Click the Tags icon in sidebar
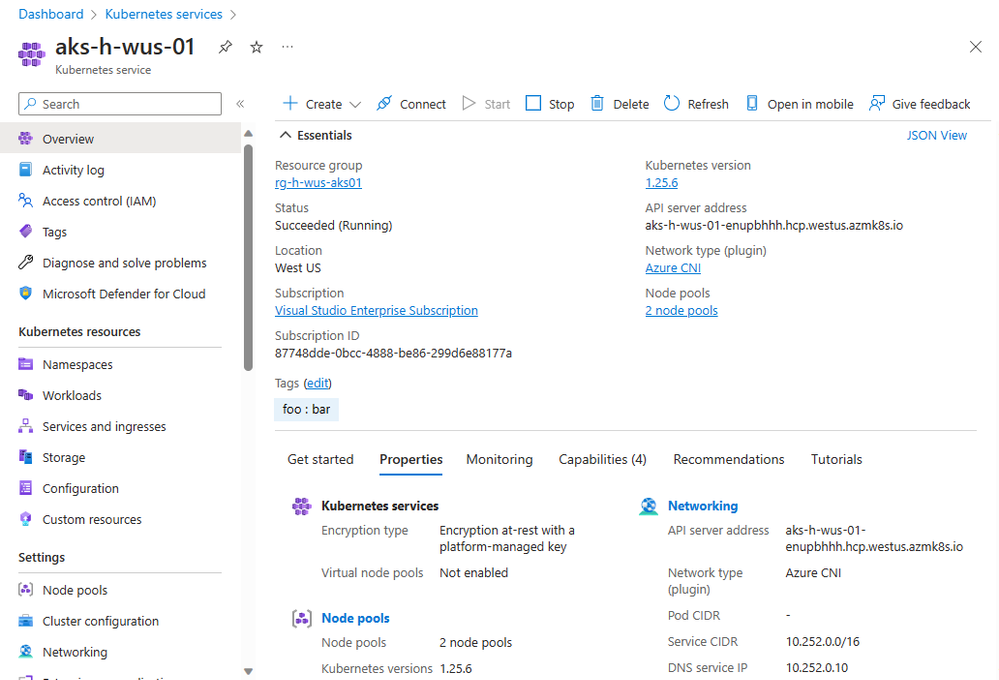Viewport: 999px width, 680px height. (25, 231)
